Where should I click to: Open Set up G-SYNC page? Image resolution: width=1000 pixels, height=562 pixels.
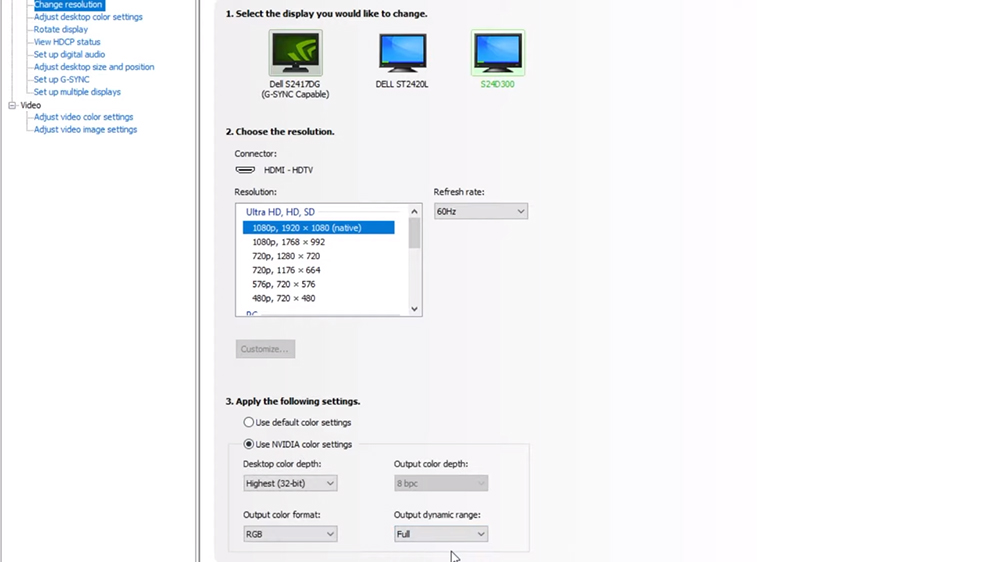pos(61,80)
